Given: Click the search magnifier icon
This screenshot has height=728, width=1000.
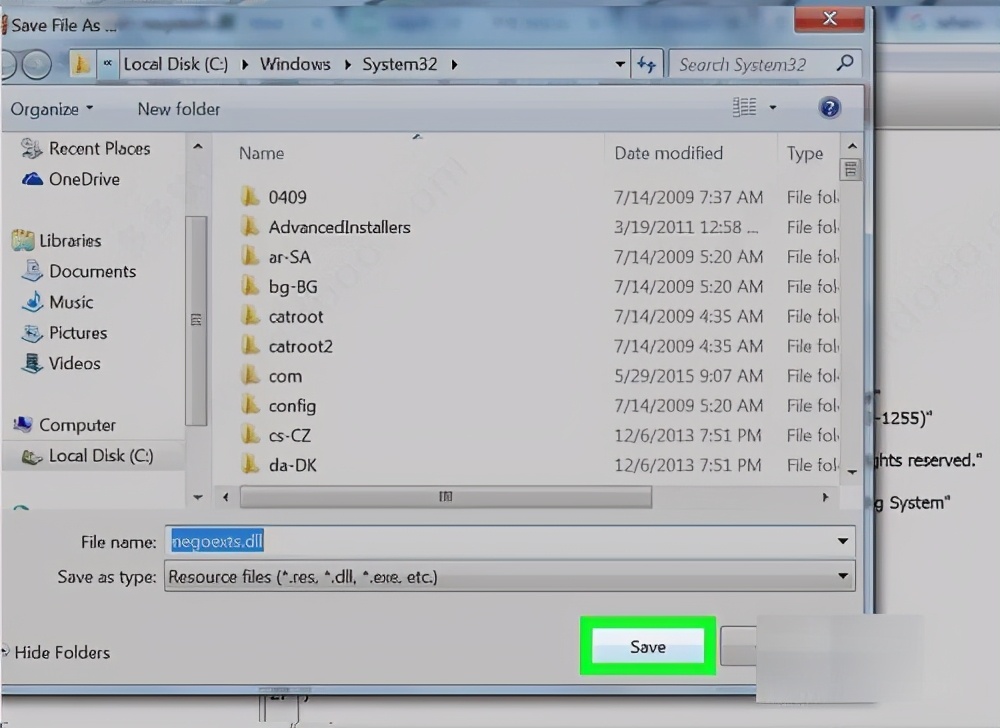Looking at the screenshot, I should (x=843, y=64).
